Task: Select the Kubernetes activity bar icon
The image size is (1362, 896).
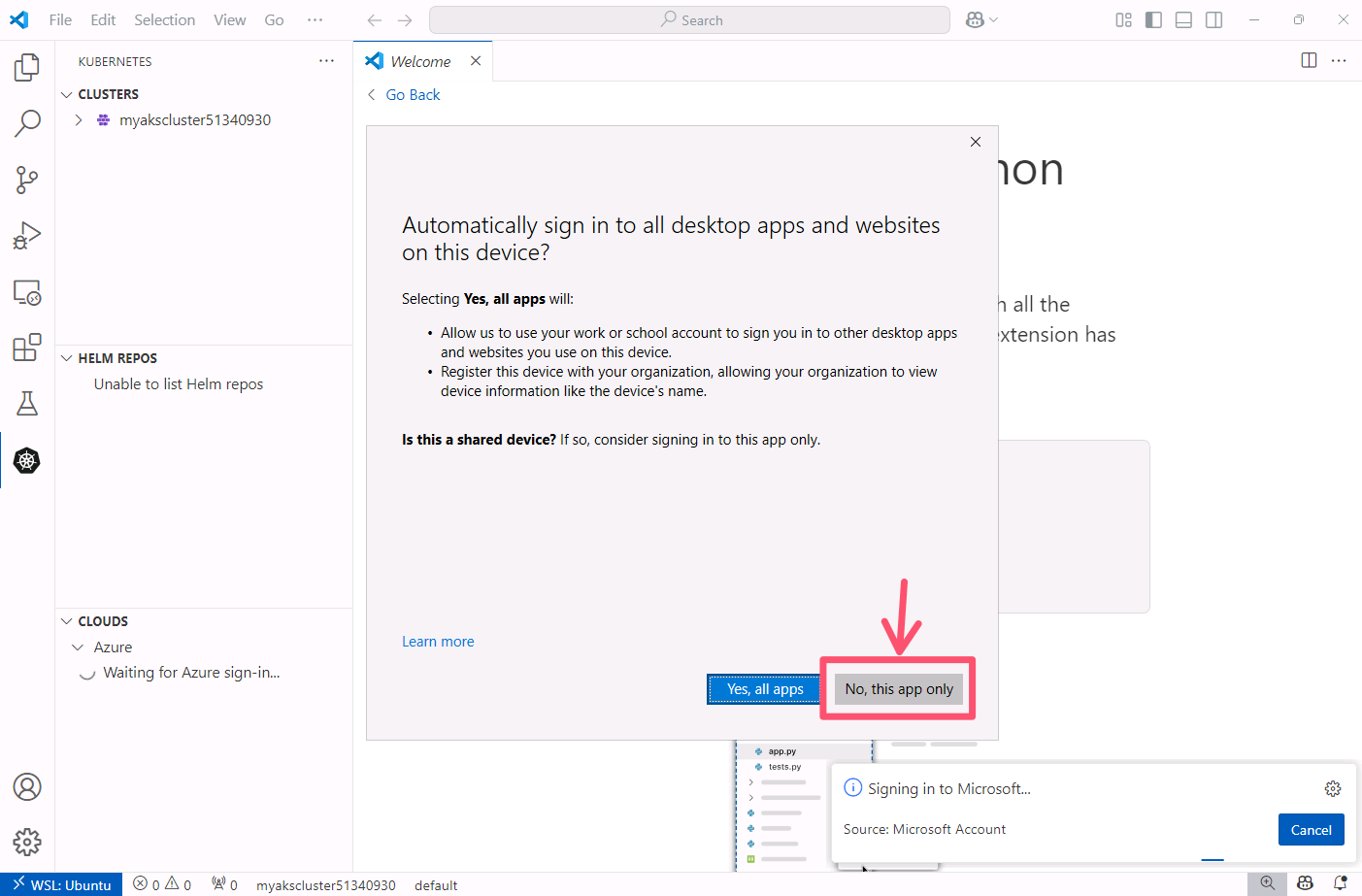Action: (27, 460)
